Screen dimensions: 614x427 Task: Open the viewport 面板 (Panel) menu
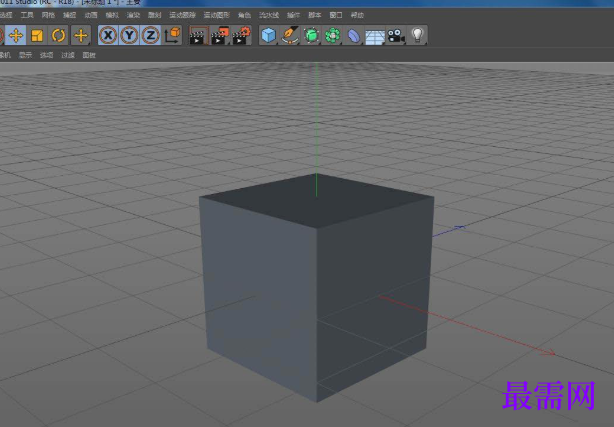pos(89,55)
